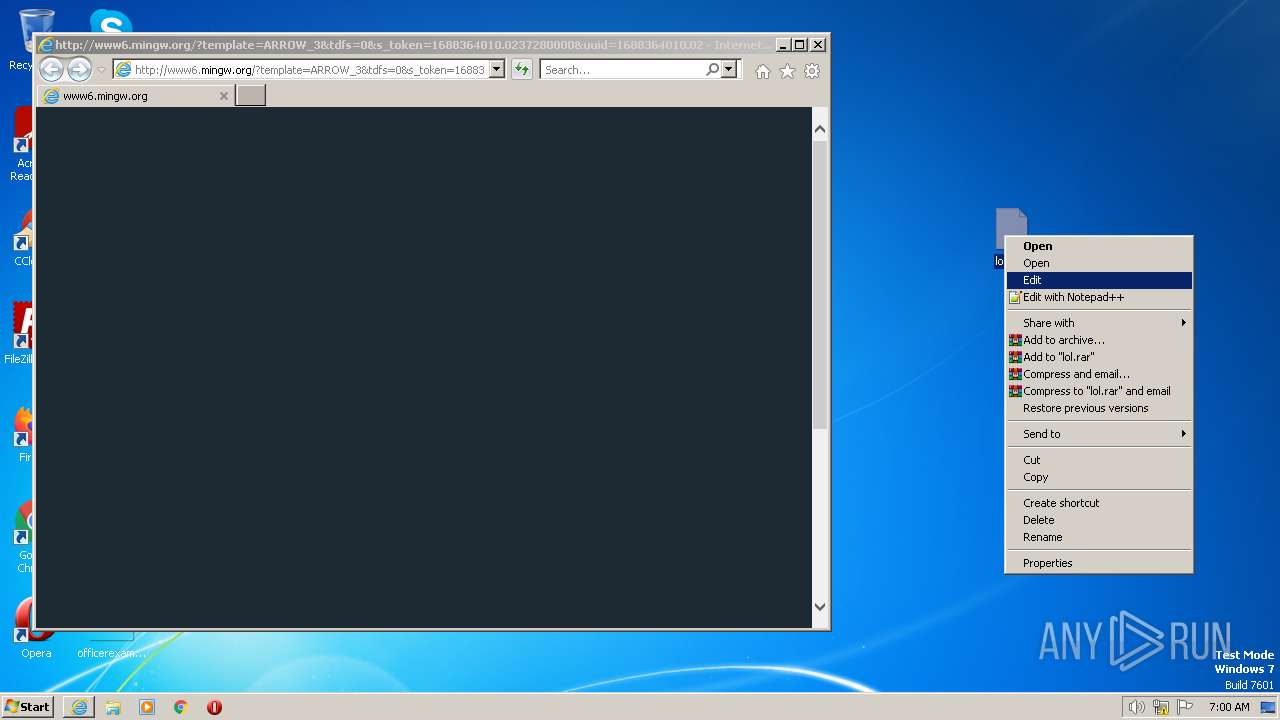The width and height of the screenshot is (1280, 720).
Task: Click the volume speaker tray icon
Action: (1136, 707)
